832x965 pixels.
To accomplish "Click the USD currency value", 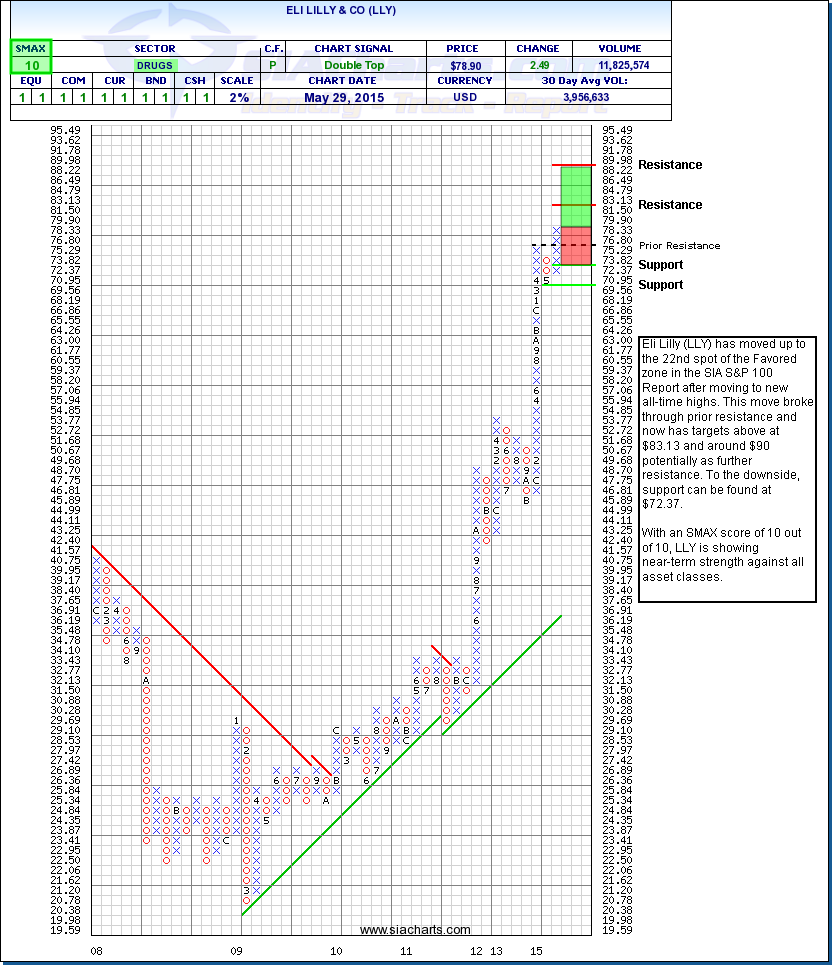I will [468, 98].
